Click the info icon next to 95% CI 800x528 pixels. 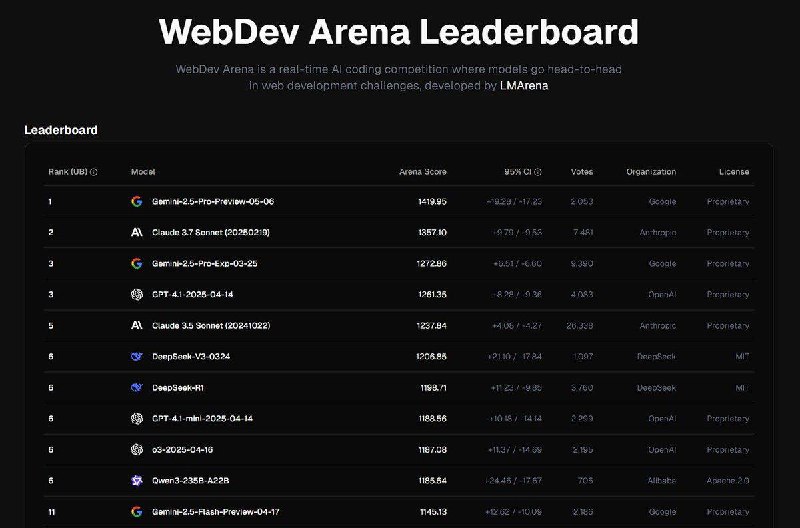pos(538,172)
